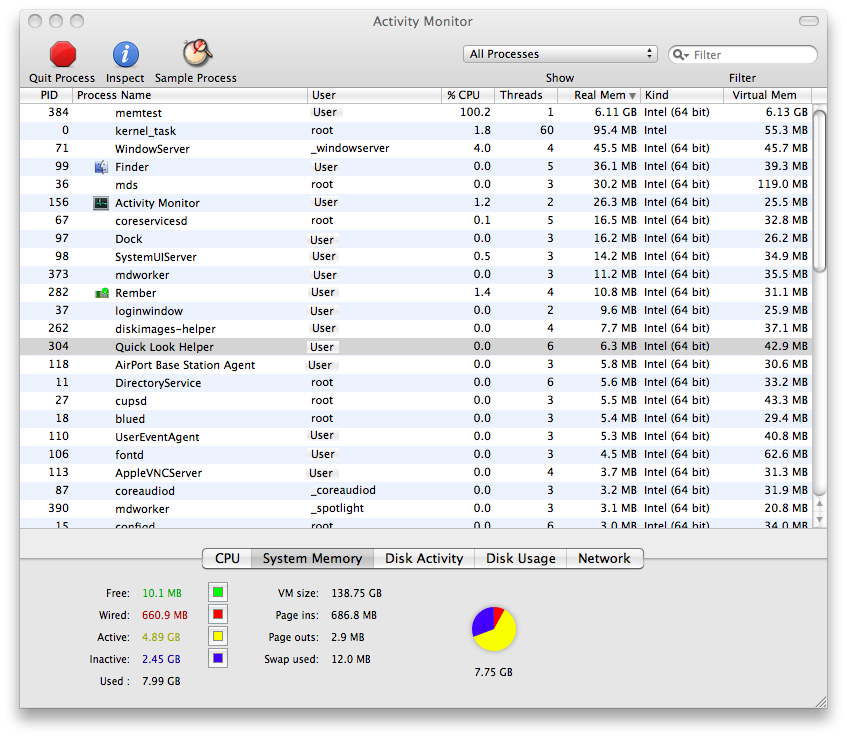
Task: Click the 6.11 GB Real Mem value
Action: pos(615,112)
